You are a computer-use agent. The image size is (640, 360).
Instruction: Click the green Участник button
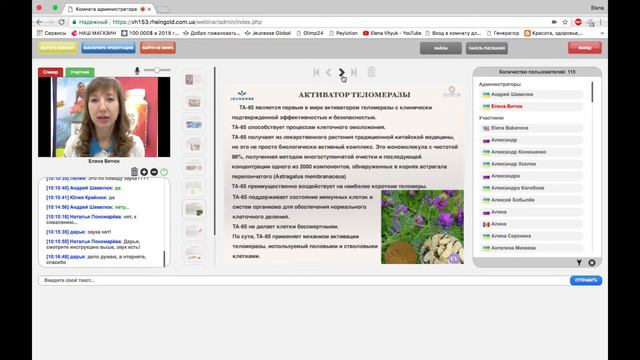coord(80,72)
